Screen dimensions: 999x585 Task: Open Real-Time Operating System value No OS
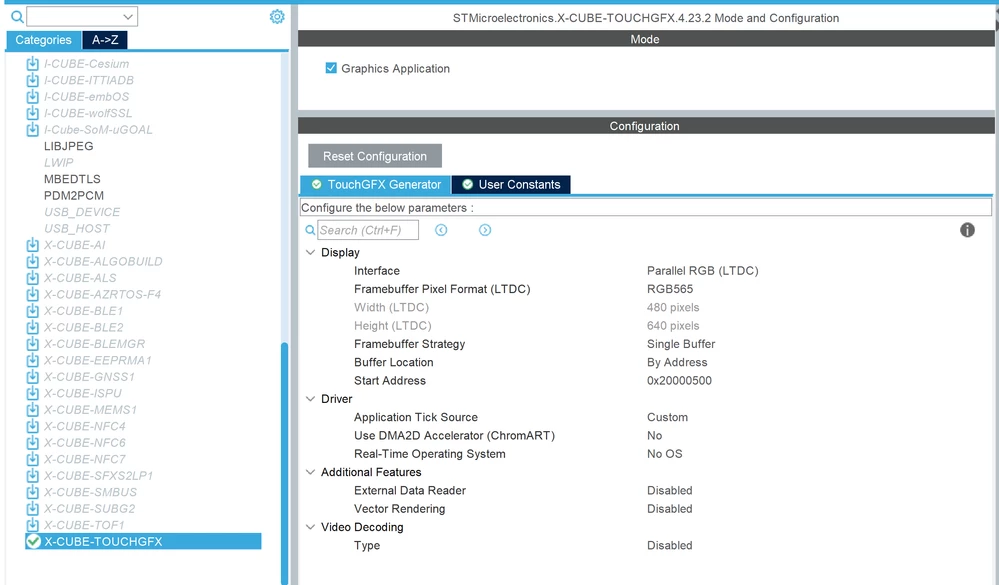coord(665,454)
